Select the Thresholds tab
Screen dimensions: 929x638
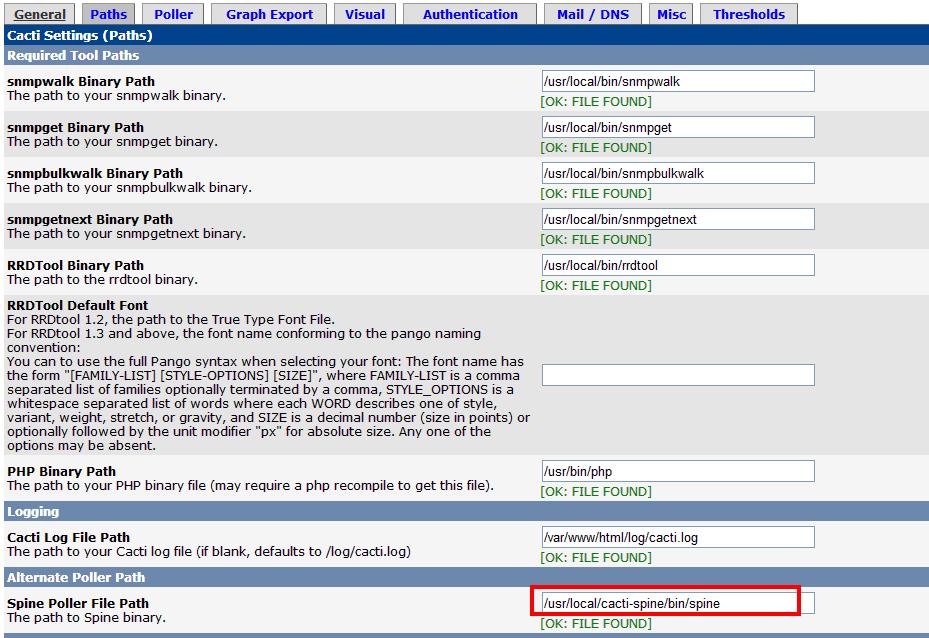click(749, 14)
